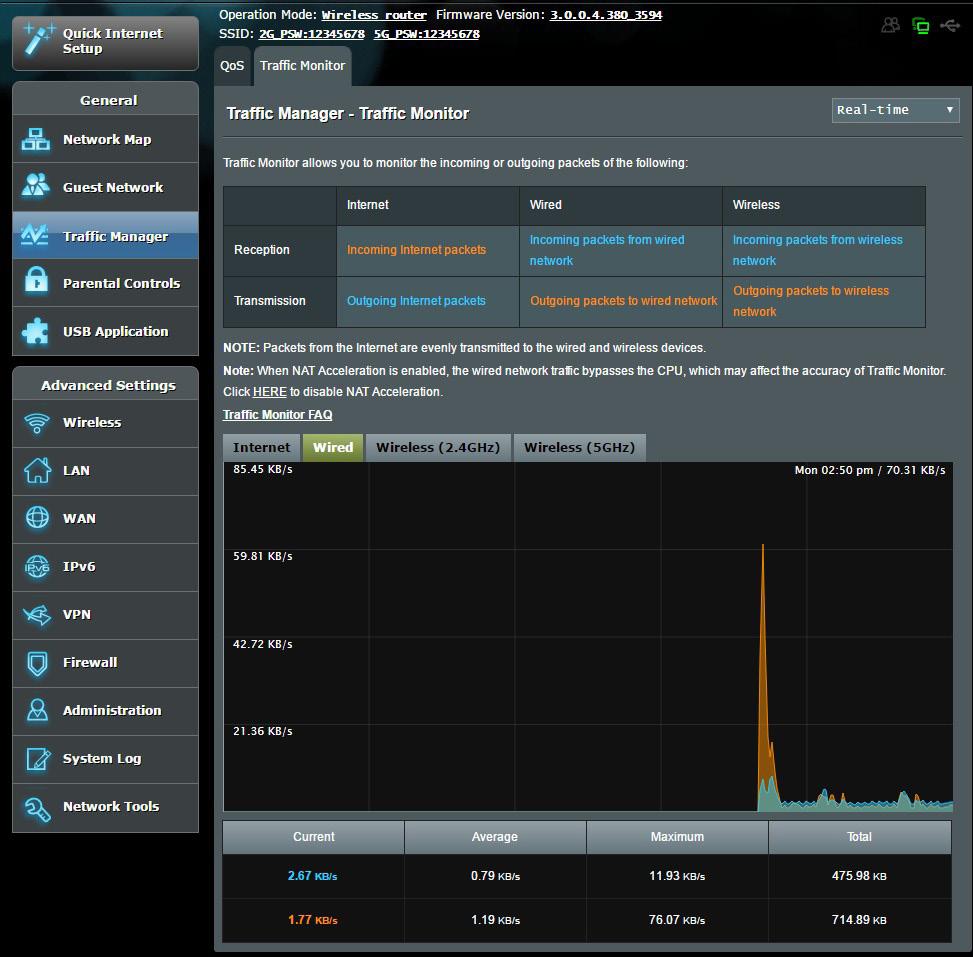Click the 85.45 KB/s graph axis label

pos(262,469)
